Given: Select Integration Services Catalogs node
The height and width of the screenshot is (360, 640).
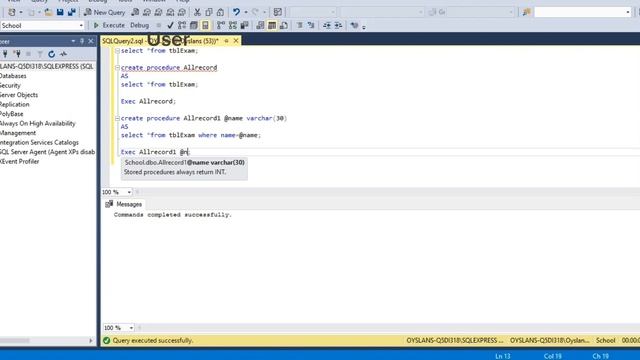Looking at the screenshot, I should click(x=39, y=142).
